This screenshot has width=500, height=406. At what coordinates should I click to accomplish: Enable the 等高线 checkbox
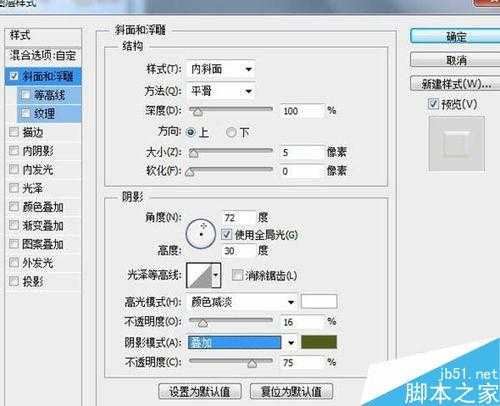25,95
